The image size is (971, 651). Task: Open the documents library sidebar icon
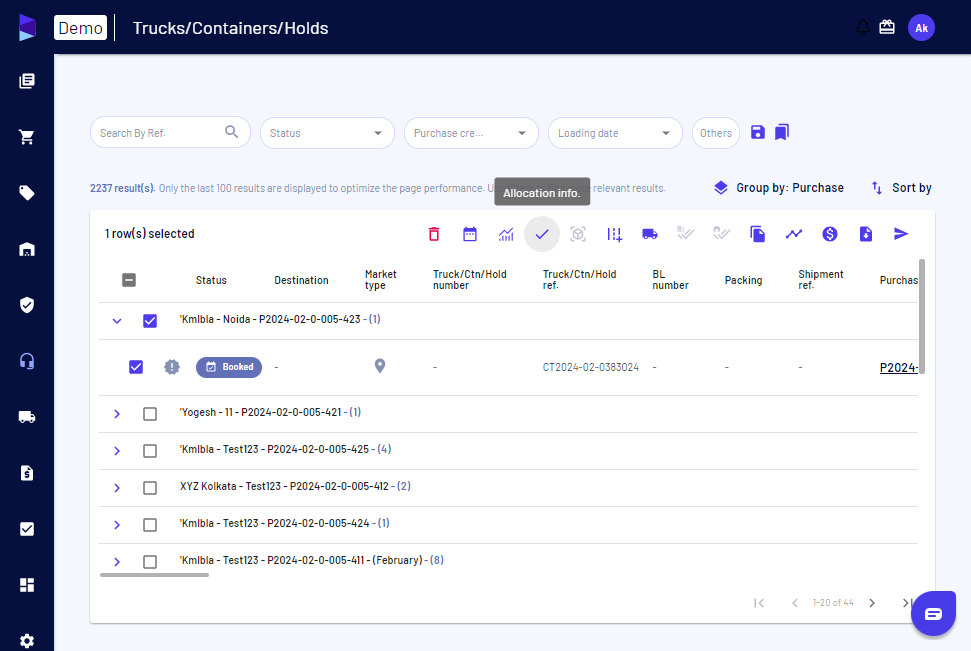coord(27,81)
